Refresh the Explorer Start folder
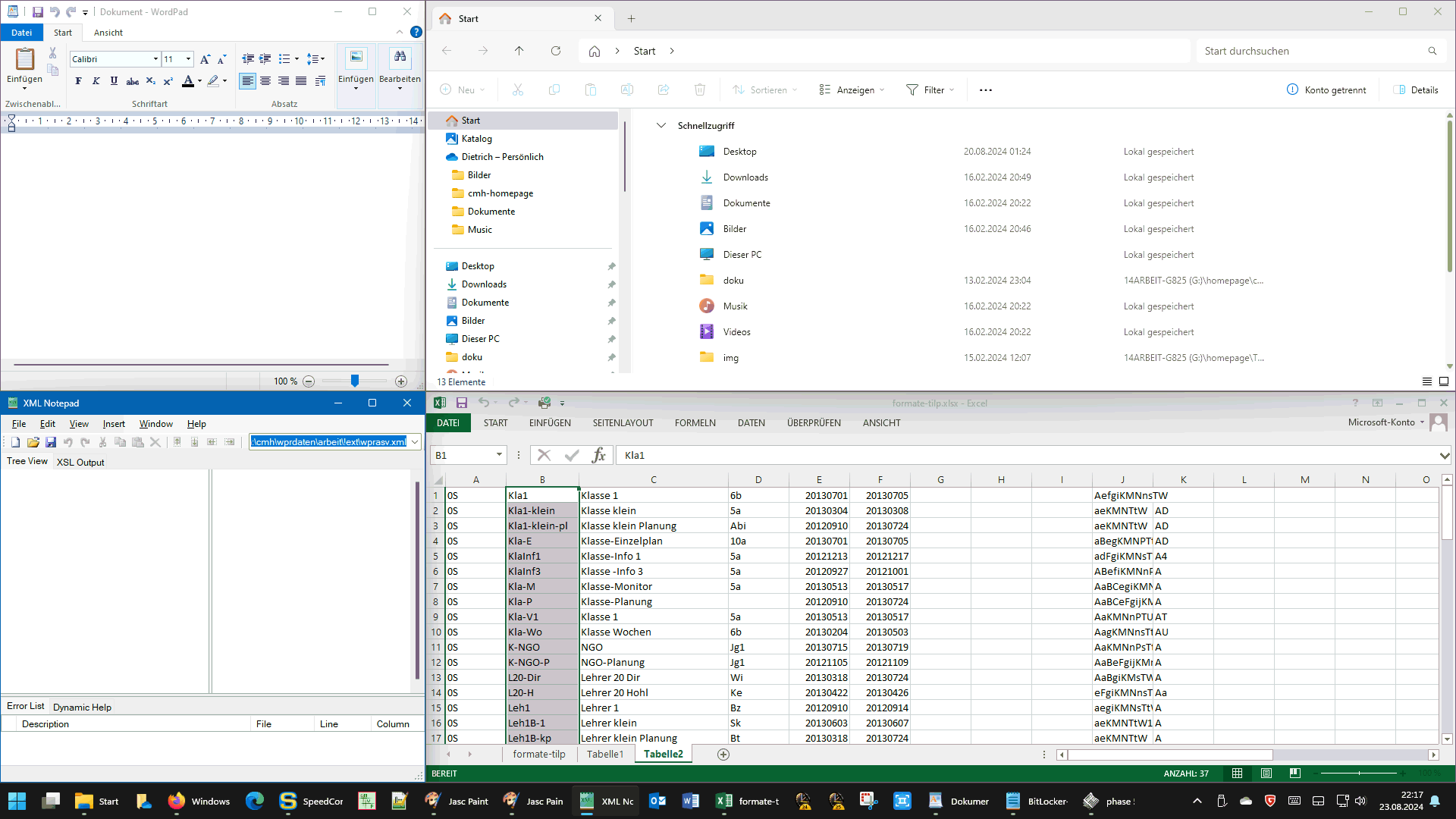Viewport: 1456px width, 819px height. (x=556, y=51)
